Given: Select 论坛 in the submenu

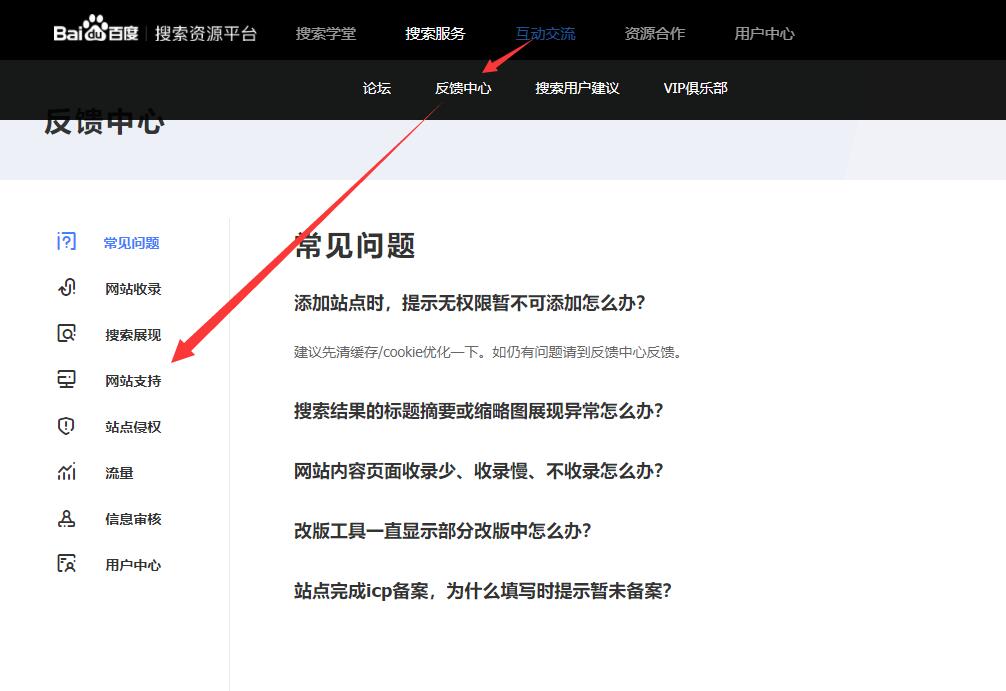Looking at the screenshot, I should click(377, 89).
